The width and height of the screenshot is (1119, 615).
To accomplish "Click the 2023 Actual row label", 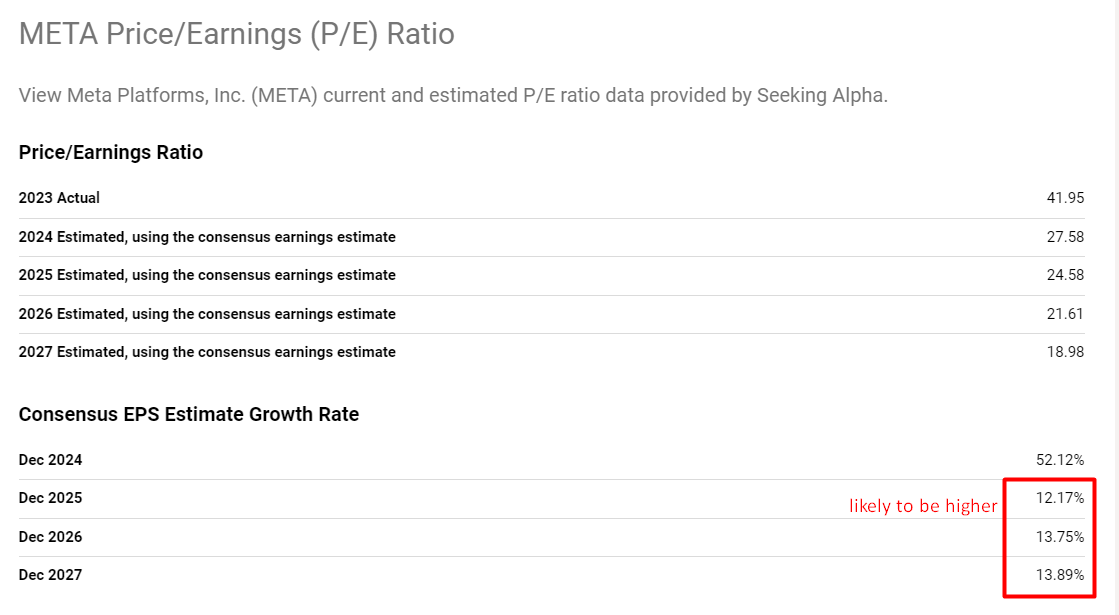I will pos(59,198).
